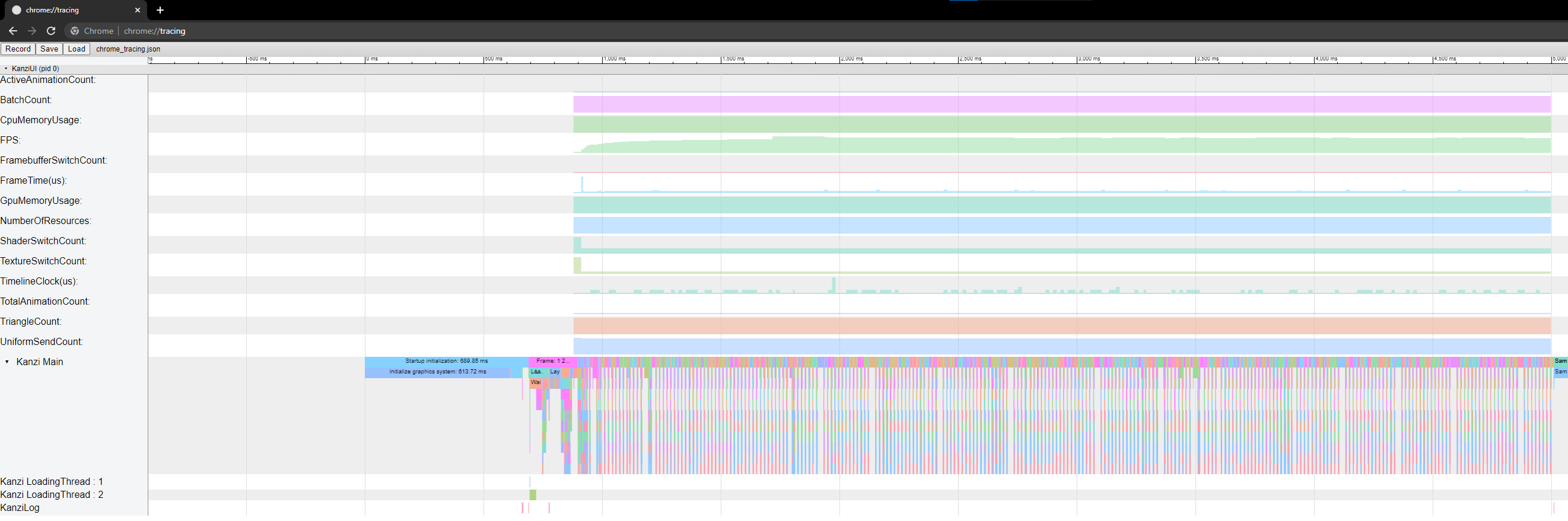
Task: Select the Initialize graphics system 613.72 ms slice
Action: (438, 373)
